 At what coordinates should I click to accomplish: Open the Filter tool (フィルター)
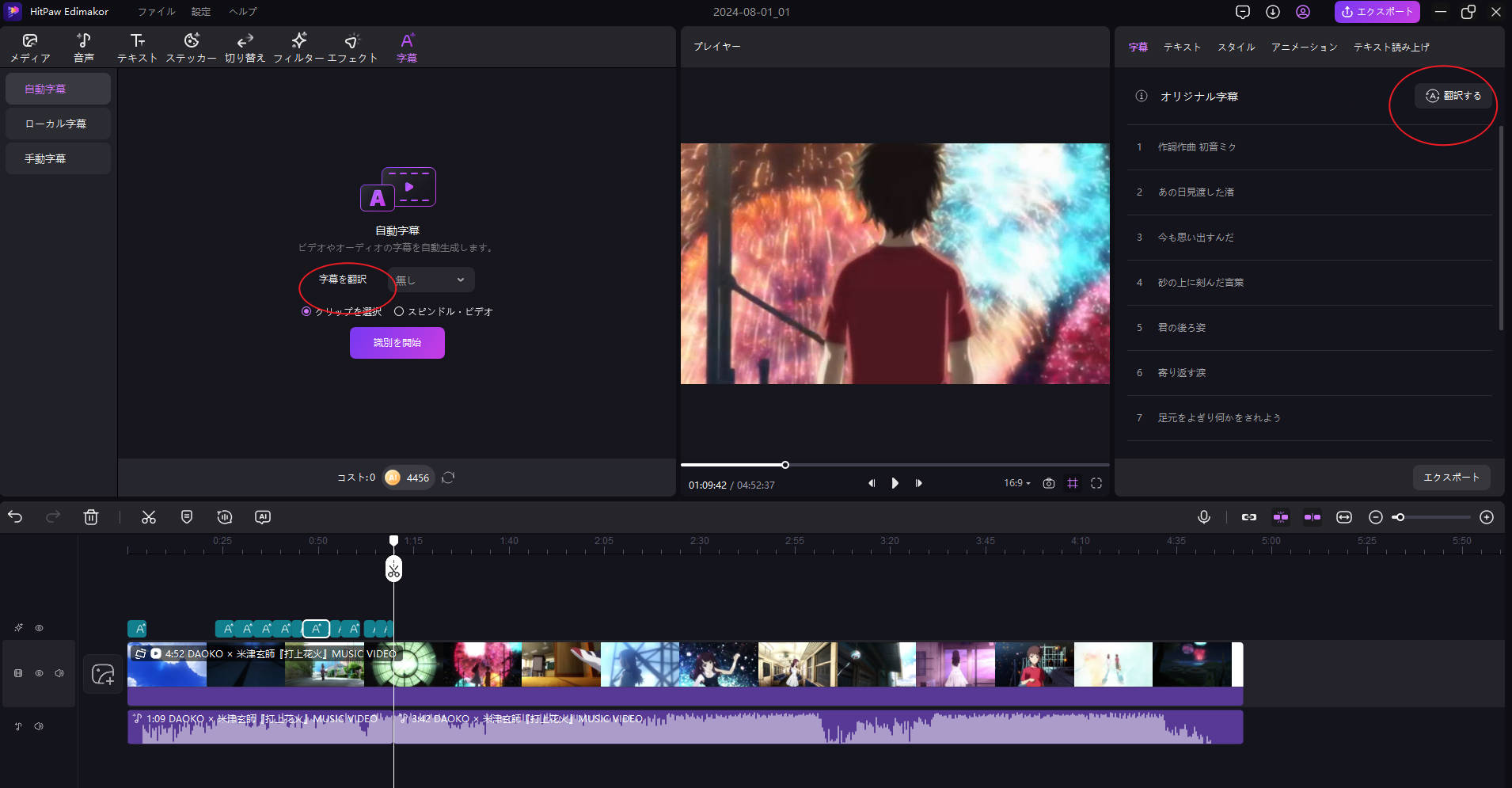pyautogui.click(x=298, y=48)
